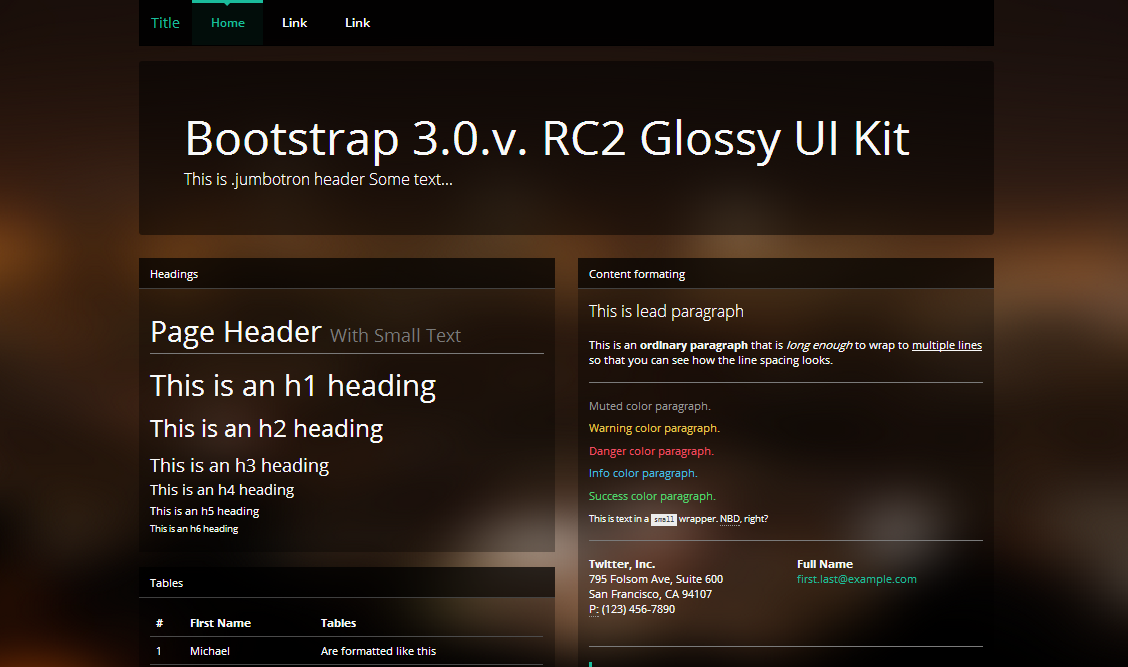Click the "Page Header" heading
Screen dimensions: 1128x667
(x=235, y=332)
